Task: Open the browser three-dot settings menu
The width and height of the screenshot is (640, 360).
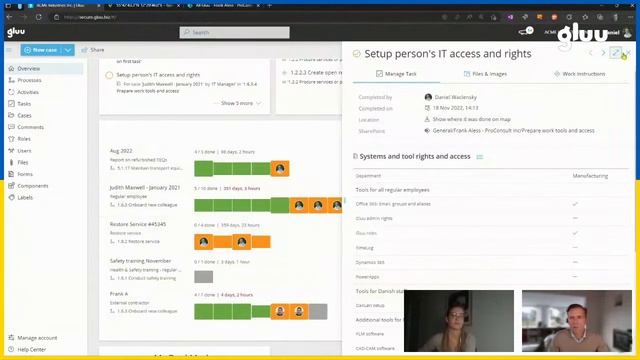Action: pyautogui.click(x=630, y=17)
